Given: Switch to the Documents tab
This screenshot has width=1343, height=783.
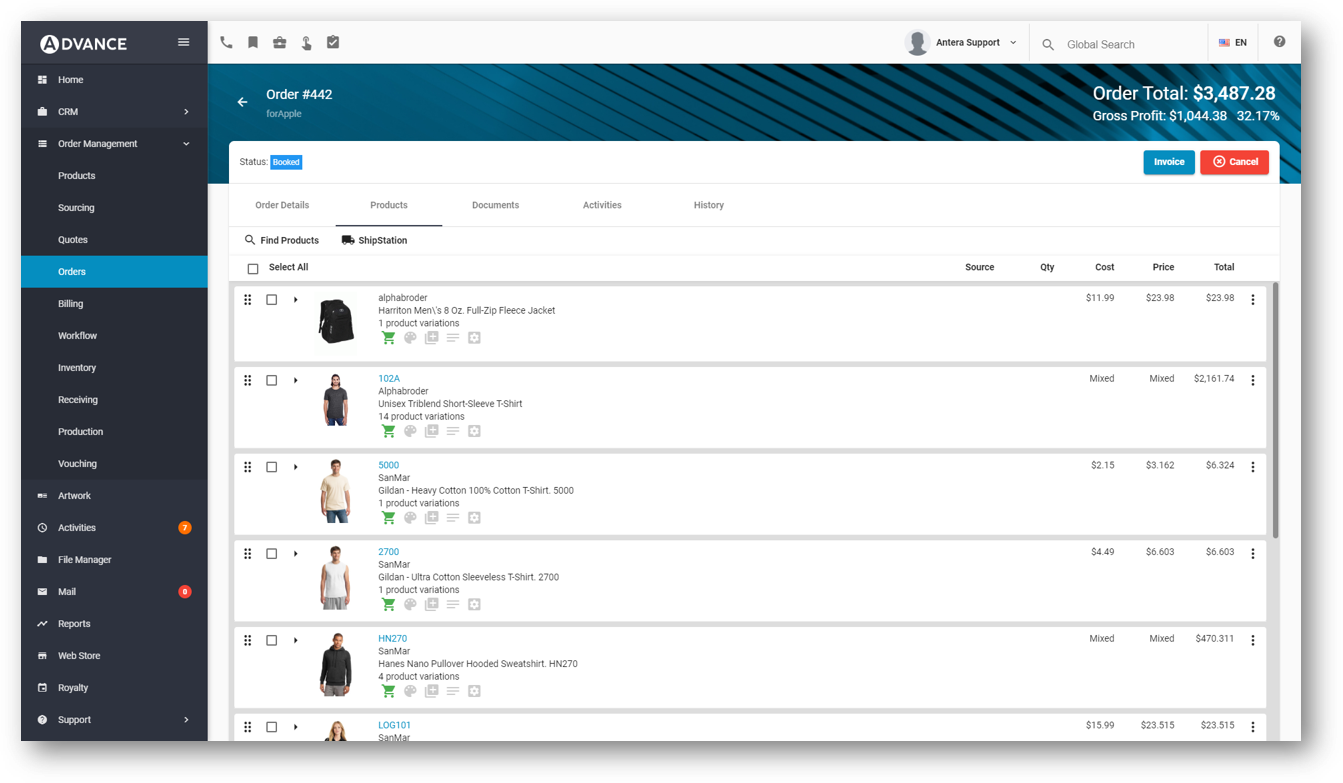Looking at the screenshot, I should (495, 205).
